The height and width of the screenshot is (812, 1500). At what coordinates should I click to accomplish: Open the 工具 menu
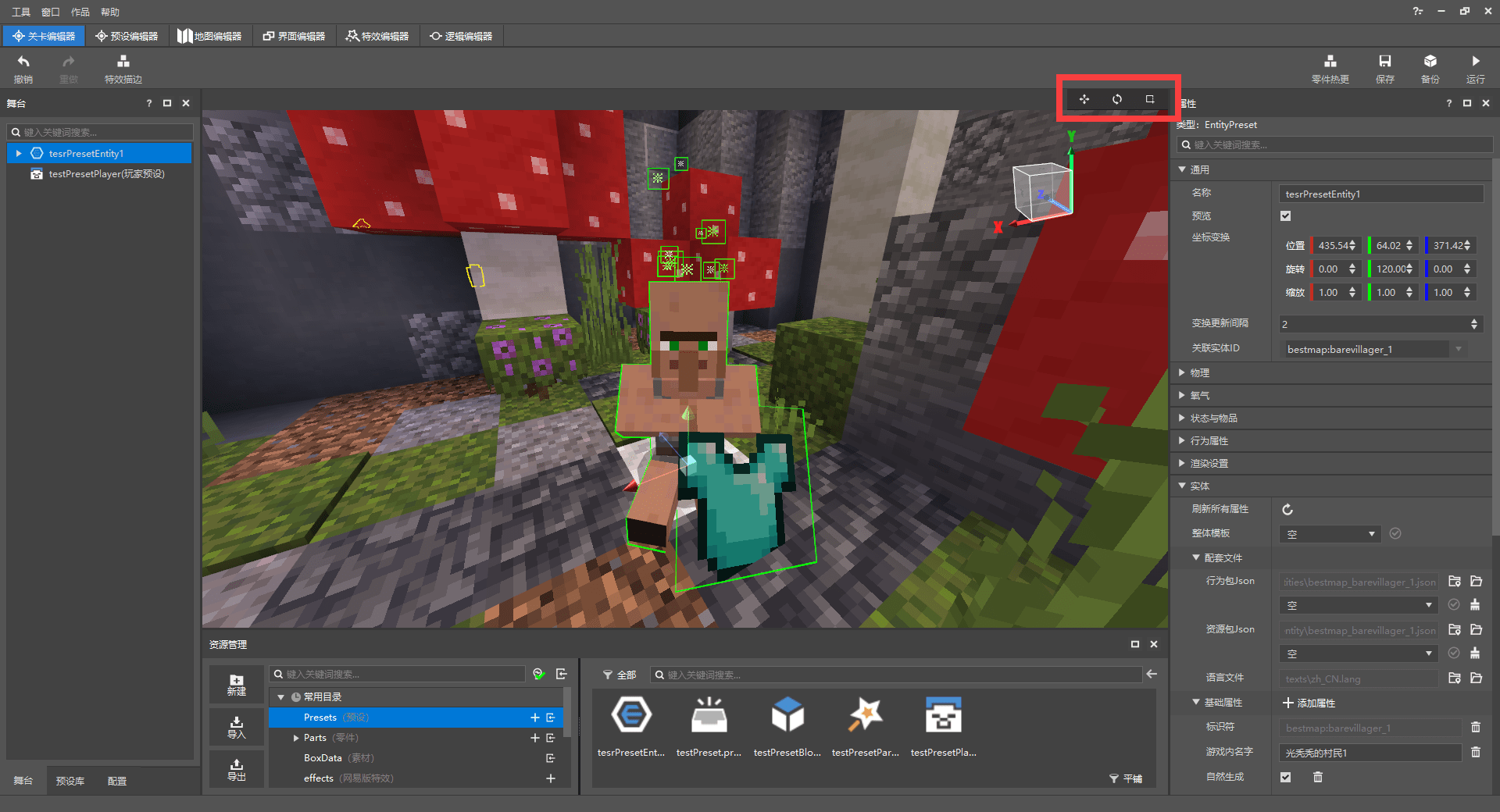tap(21, 12)
